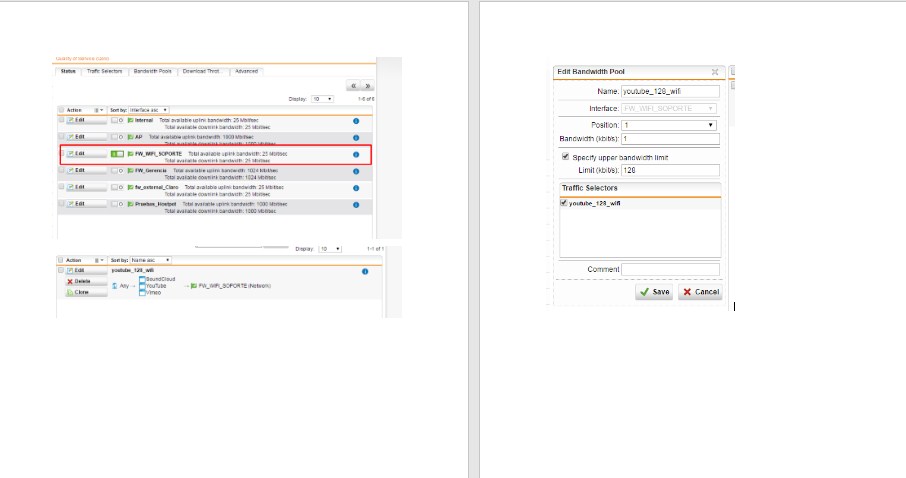
Task: Open info icon for youtube_128_wifi selector
Action: (x=365, y=271)
